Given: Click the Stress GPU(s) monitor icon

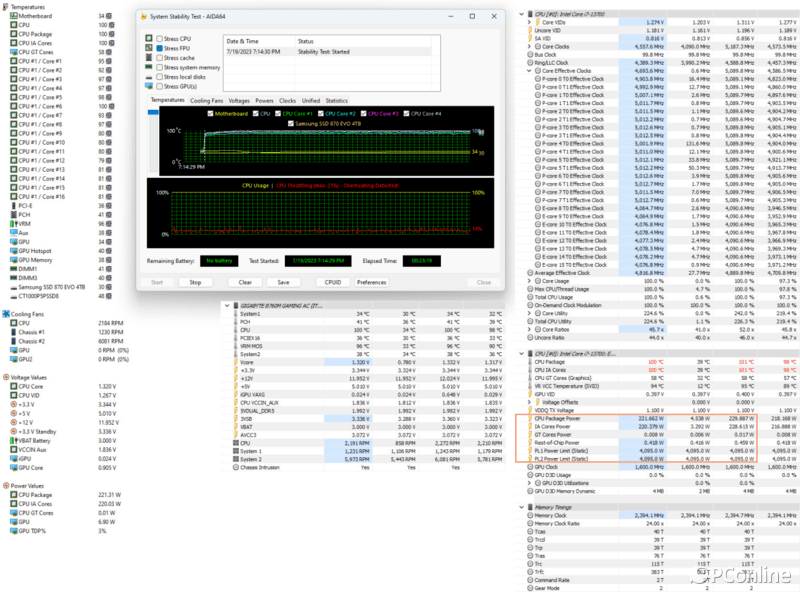Looking at the screenshot, I should pyautogui.click(x=149, y=86).
